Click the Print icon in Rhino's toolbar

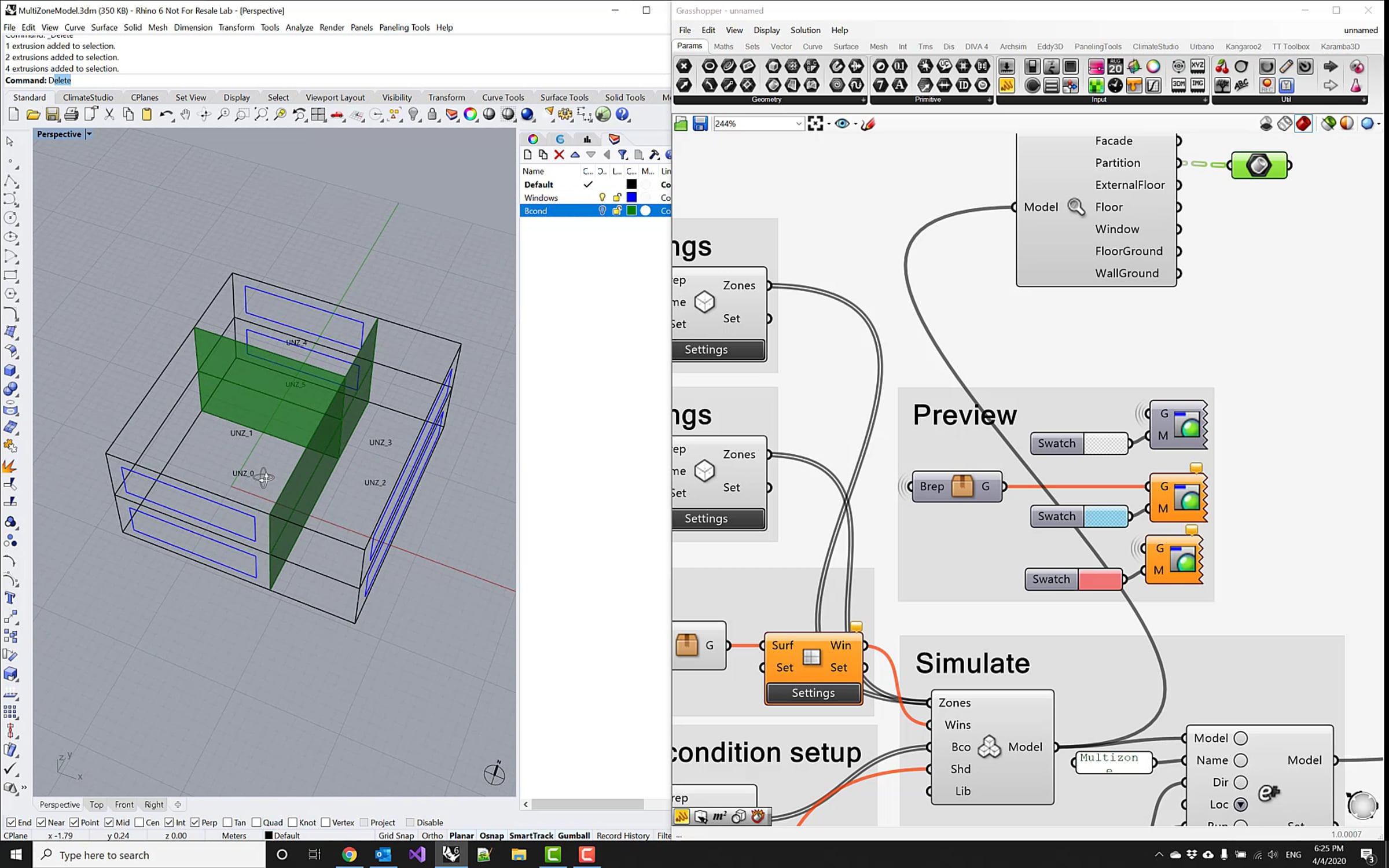[71, 115]
